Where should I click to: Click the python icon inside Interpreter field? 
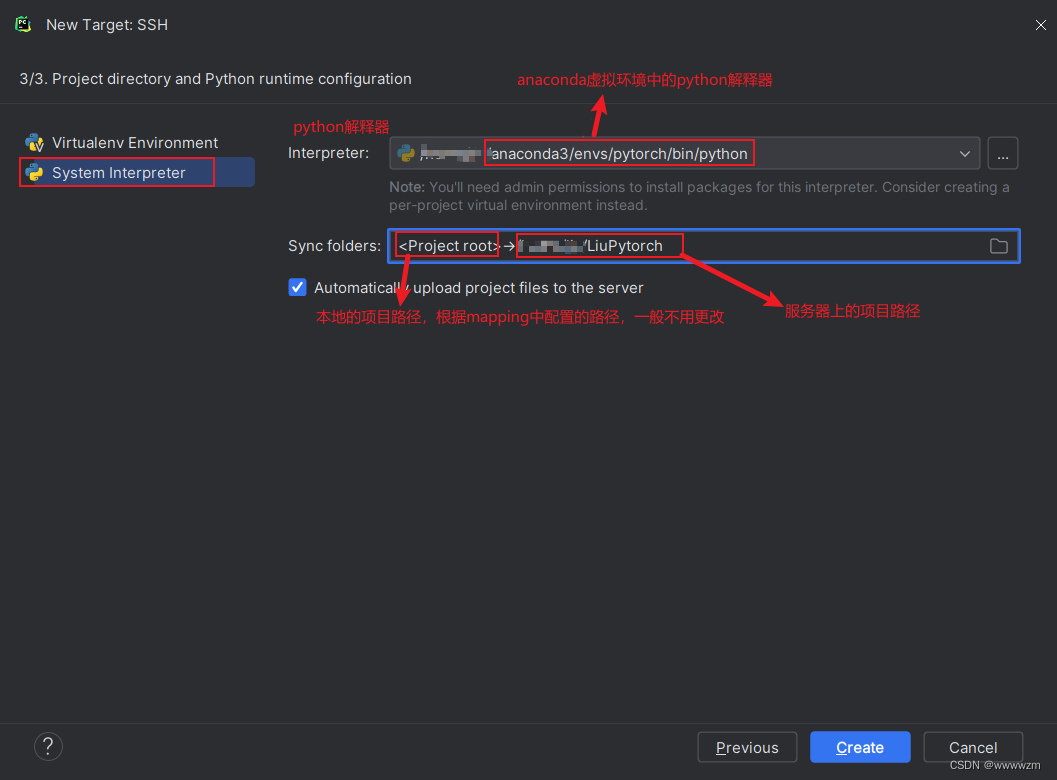406,153
